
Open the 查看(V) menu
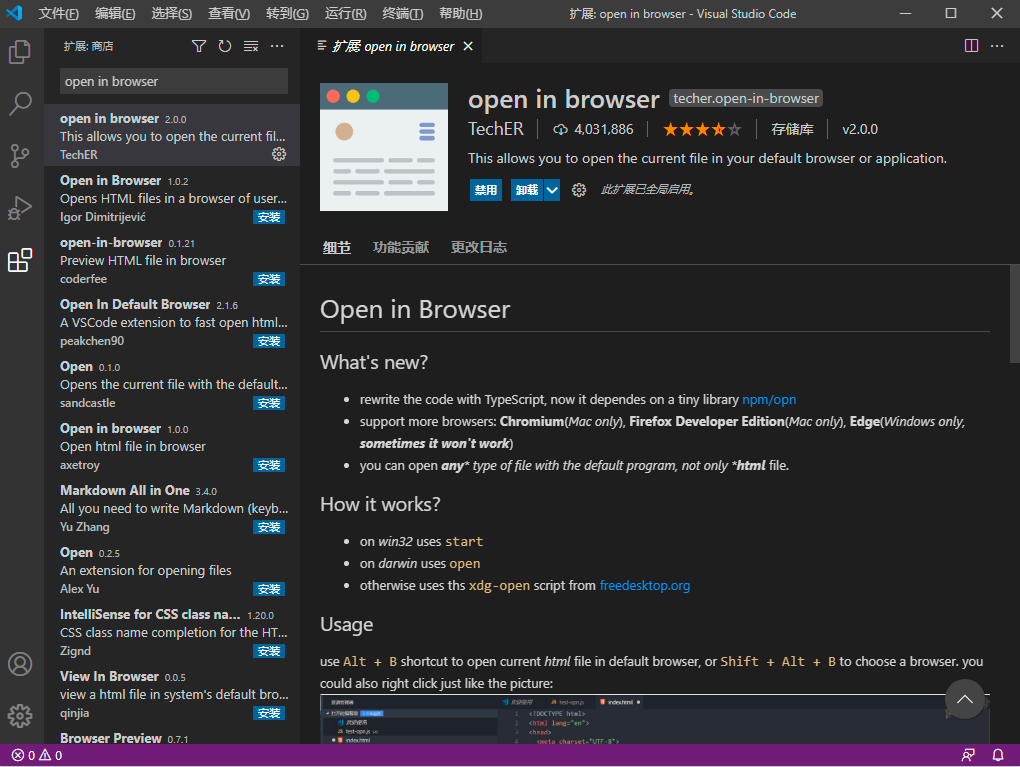point(229,14)
